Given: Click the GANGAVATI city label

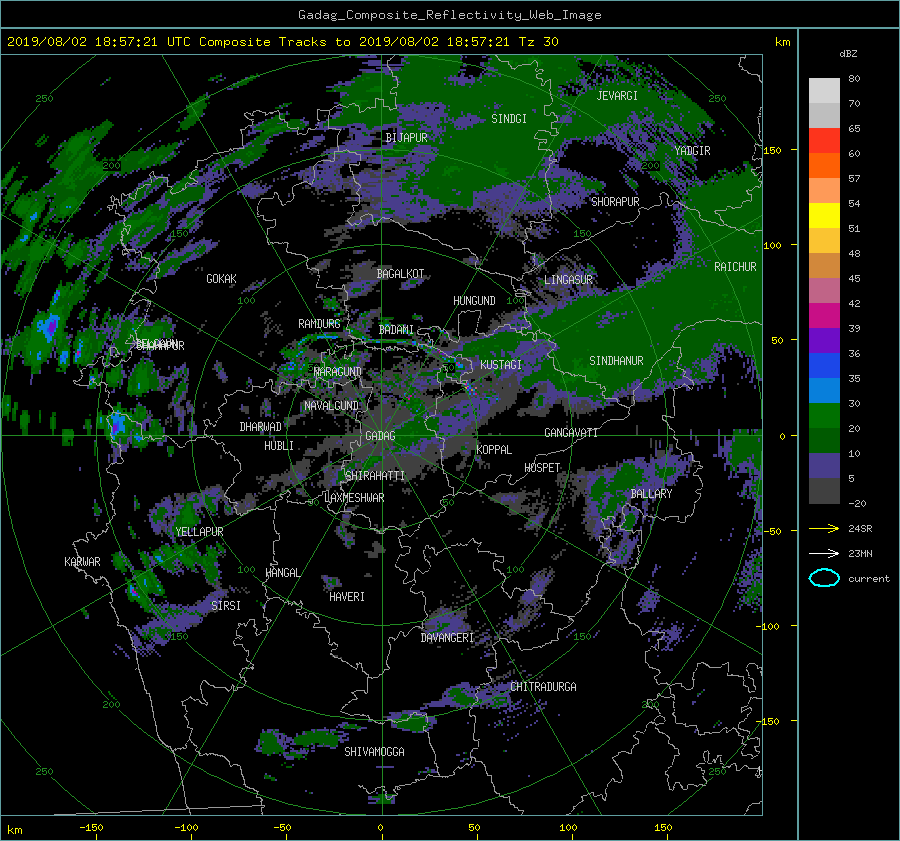Looking at the screenshot, I should (571, 433).
